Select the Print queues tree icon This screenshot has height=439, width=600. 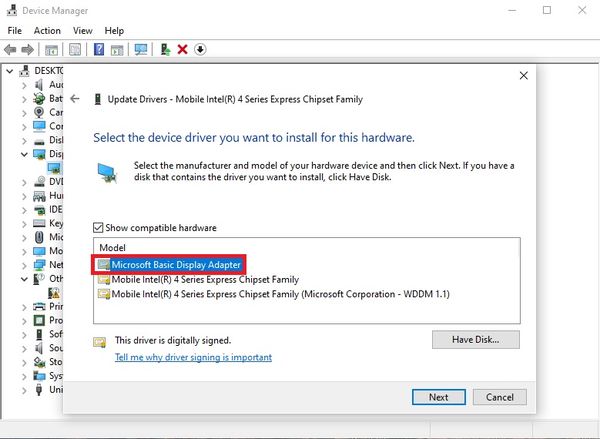pyautogui.click(x=39, y=307)
